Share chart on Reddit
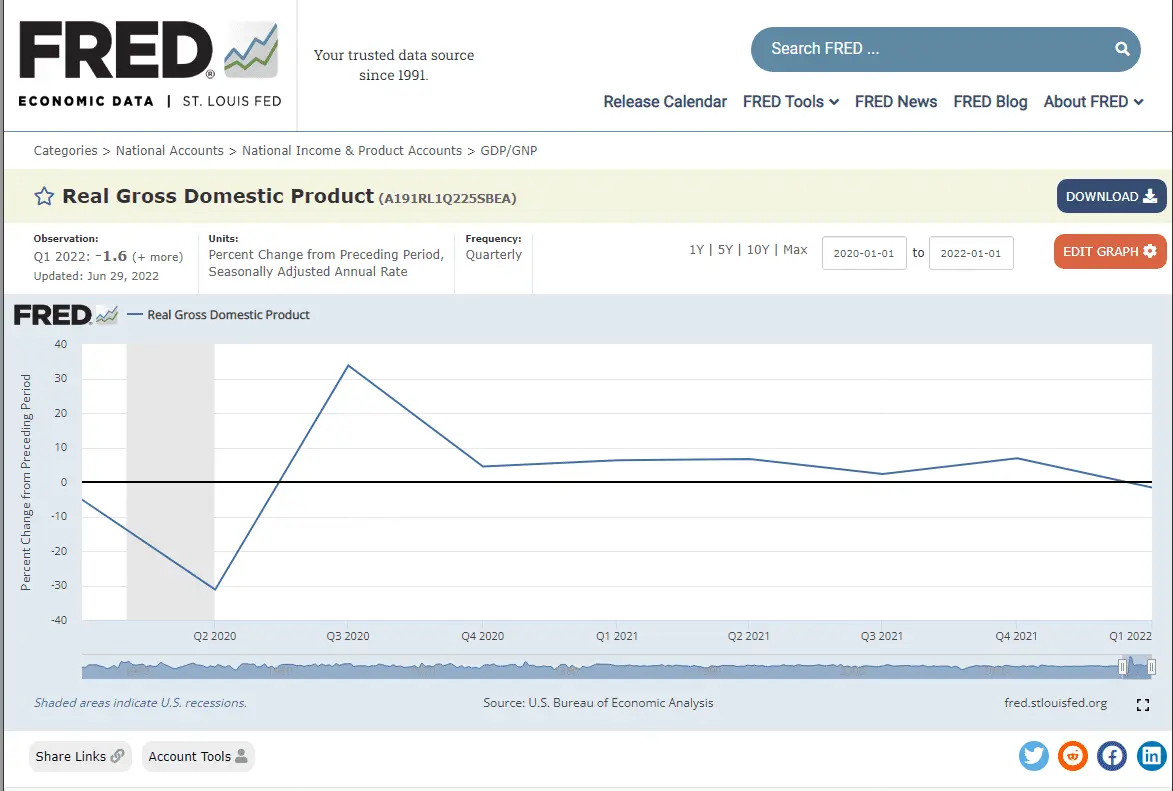 [x=1073, y=756]
